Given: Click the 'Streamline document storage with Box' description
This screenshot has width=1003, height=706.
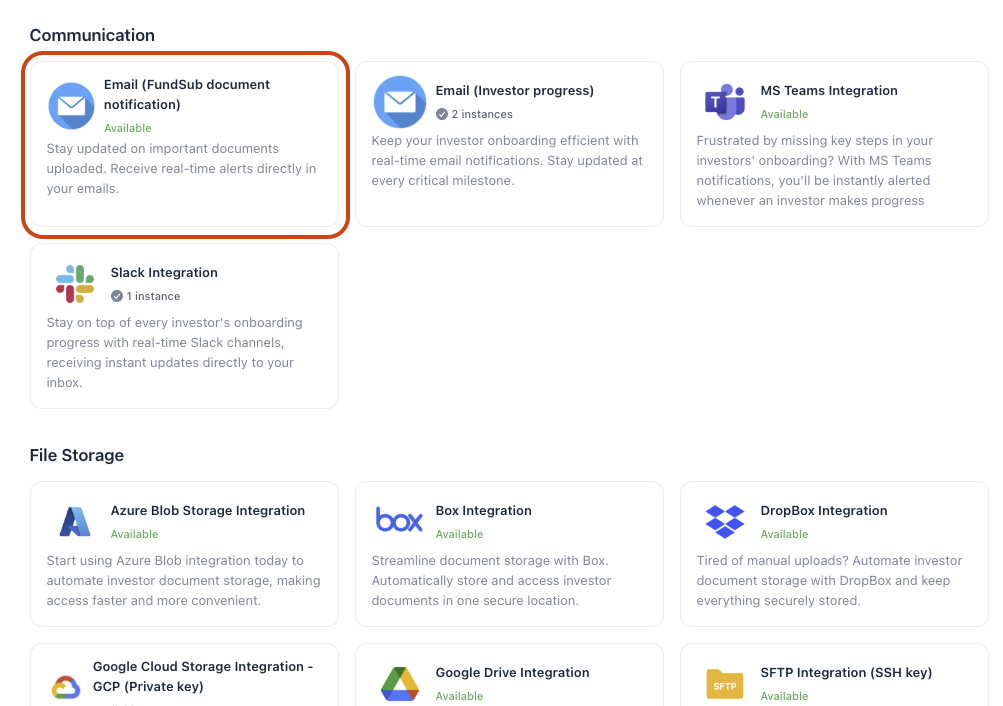Looking at the screenshot, I should pyautogui.click(x=491, y=581).
